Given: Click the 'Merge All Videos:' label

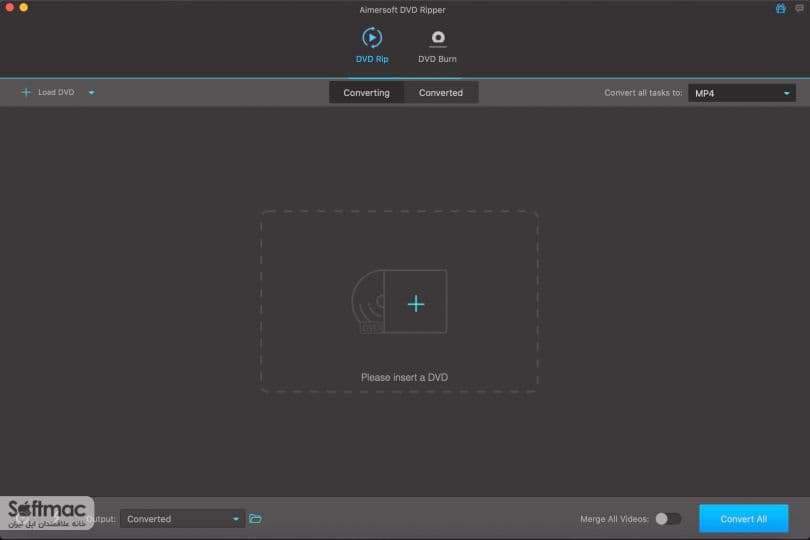Looking at the screenshot, I should tap(614, 519).
